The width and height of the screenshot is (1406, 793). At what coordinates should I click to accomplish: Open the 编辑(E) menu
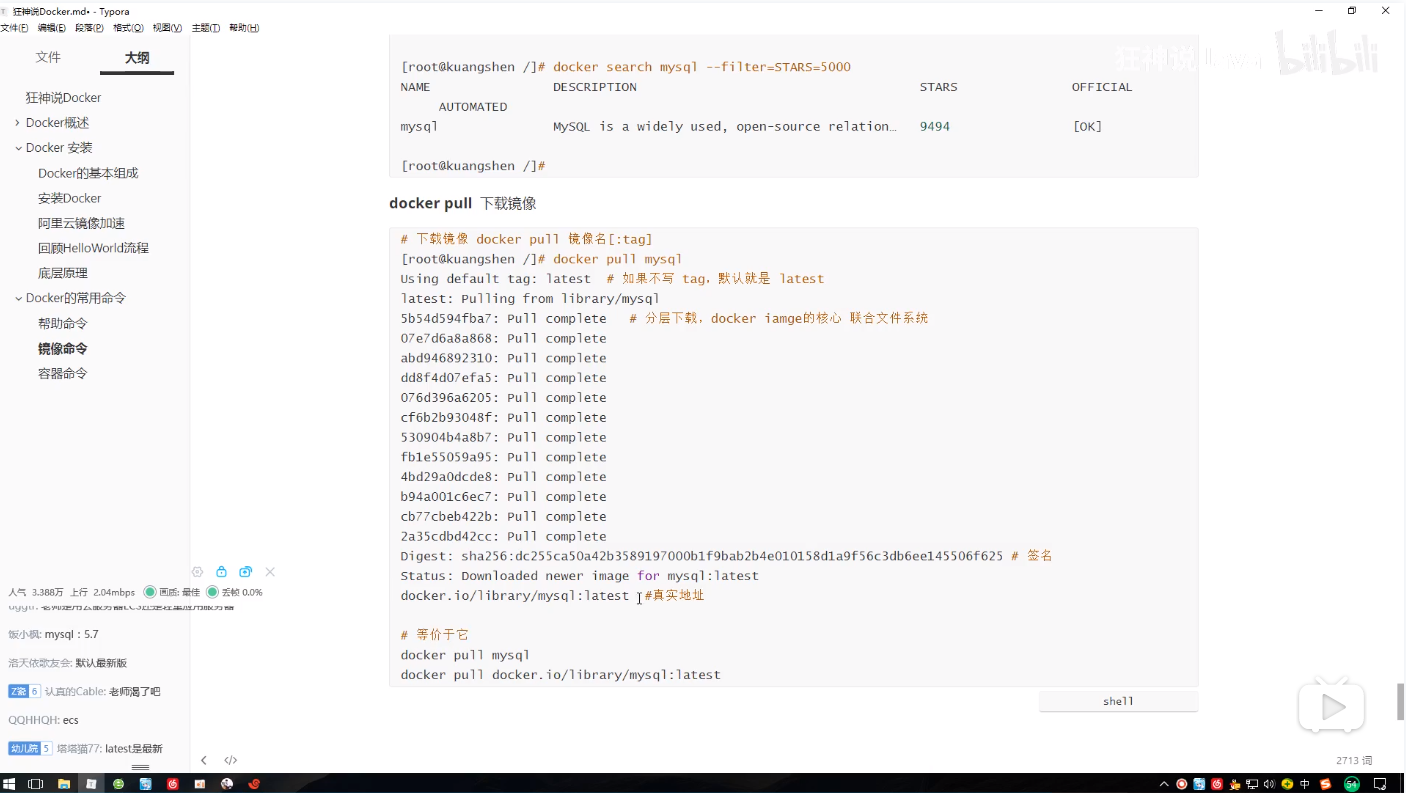point(52,28)
